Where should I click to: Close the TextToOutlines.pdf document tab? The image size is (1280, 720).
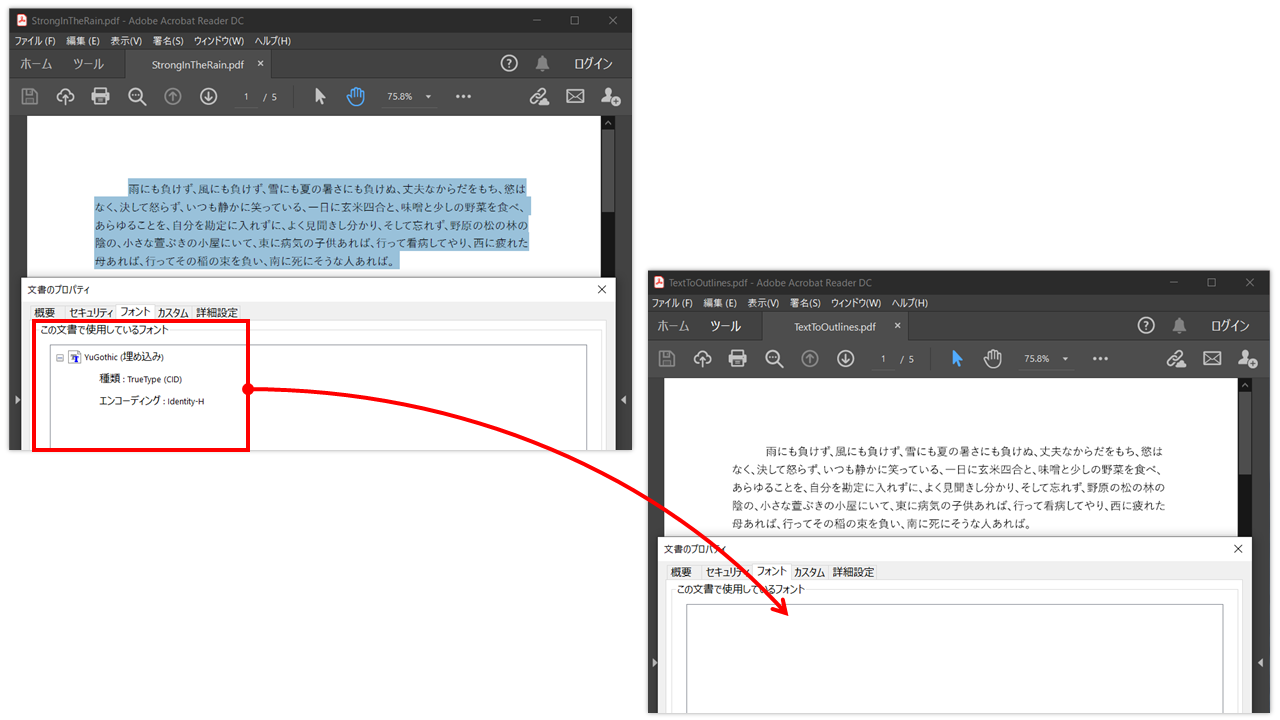[897, 325]
